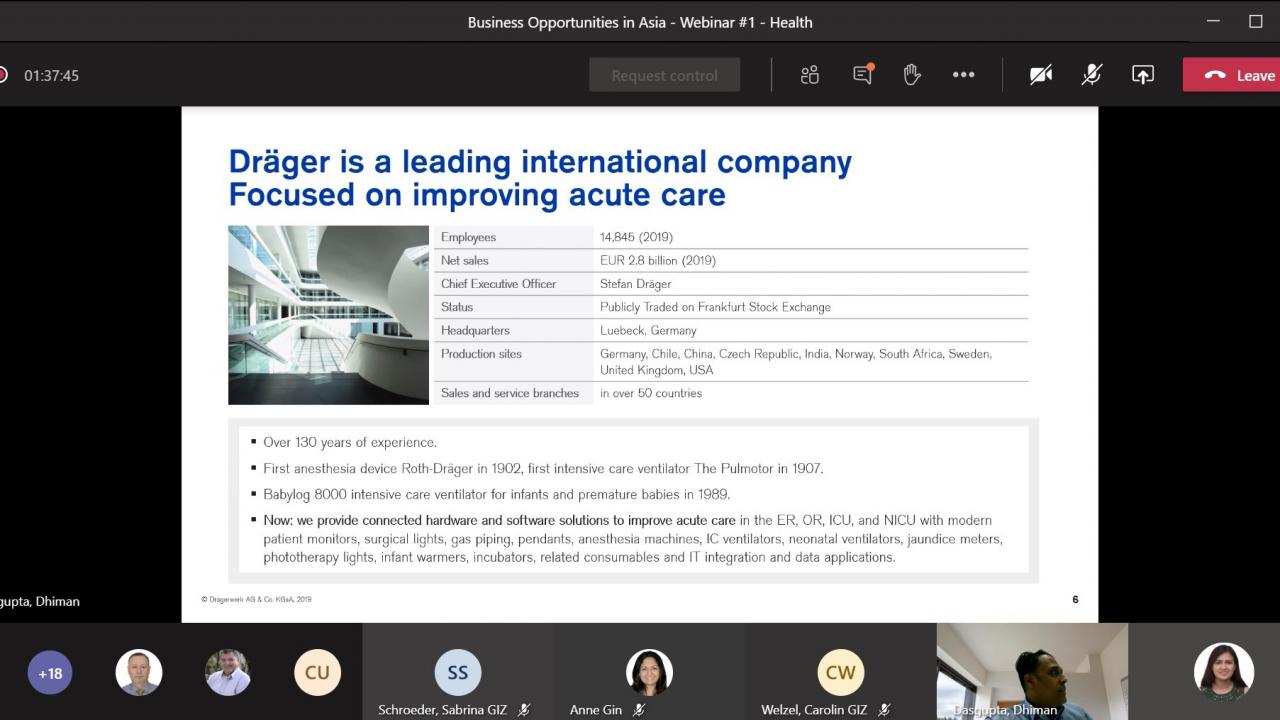Viewport: 1280px width, 720px height.
Task: Click the meeting timer 01:37:45
Action: 51,75
